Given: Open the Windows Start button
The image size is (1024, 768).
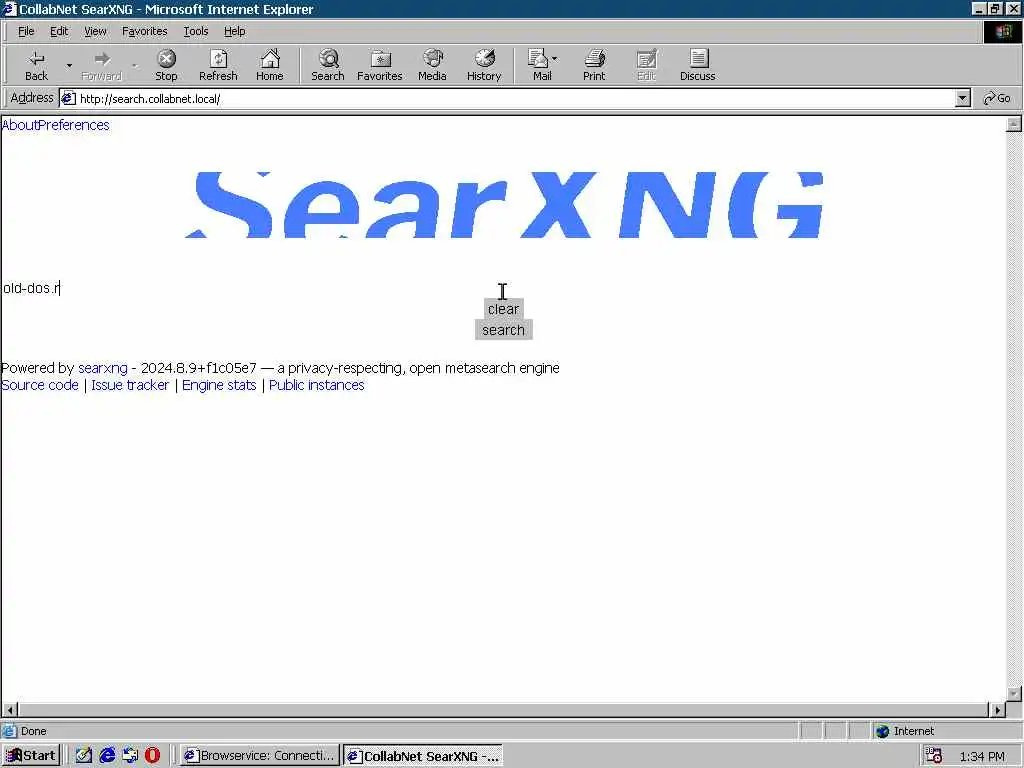Looking at the screenshot, I should pyautogui.click(x=31, y=756).
